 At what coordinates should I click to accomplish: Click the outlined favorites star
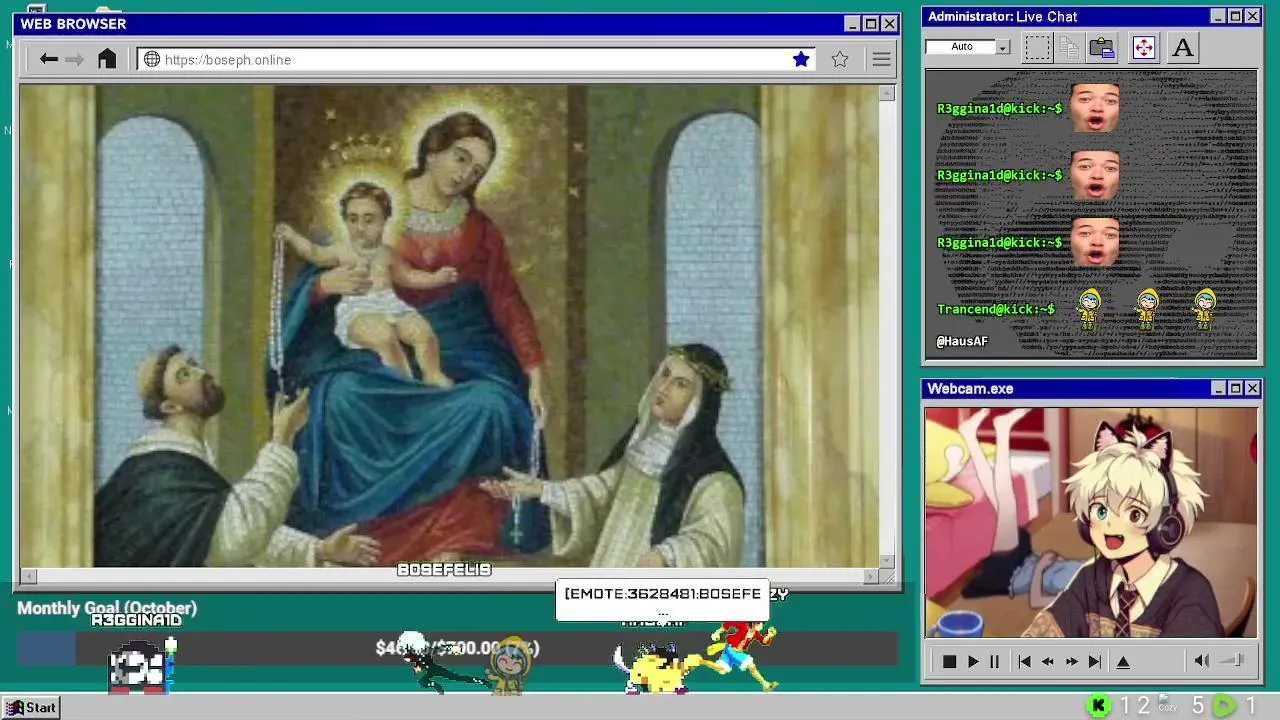pos(840,59)
